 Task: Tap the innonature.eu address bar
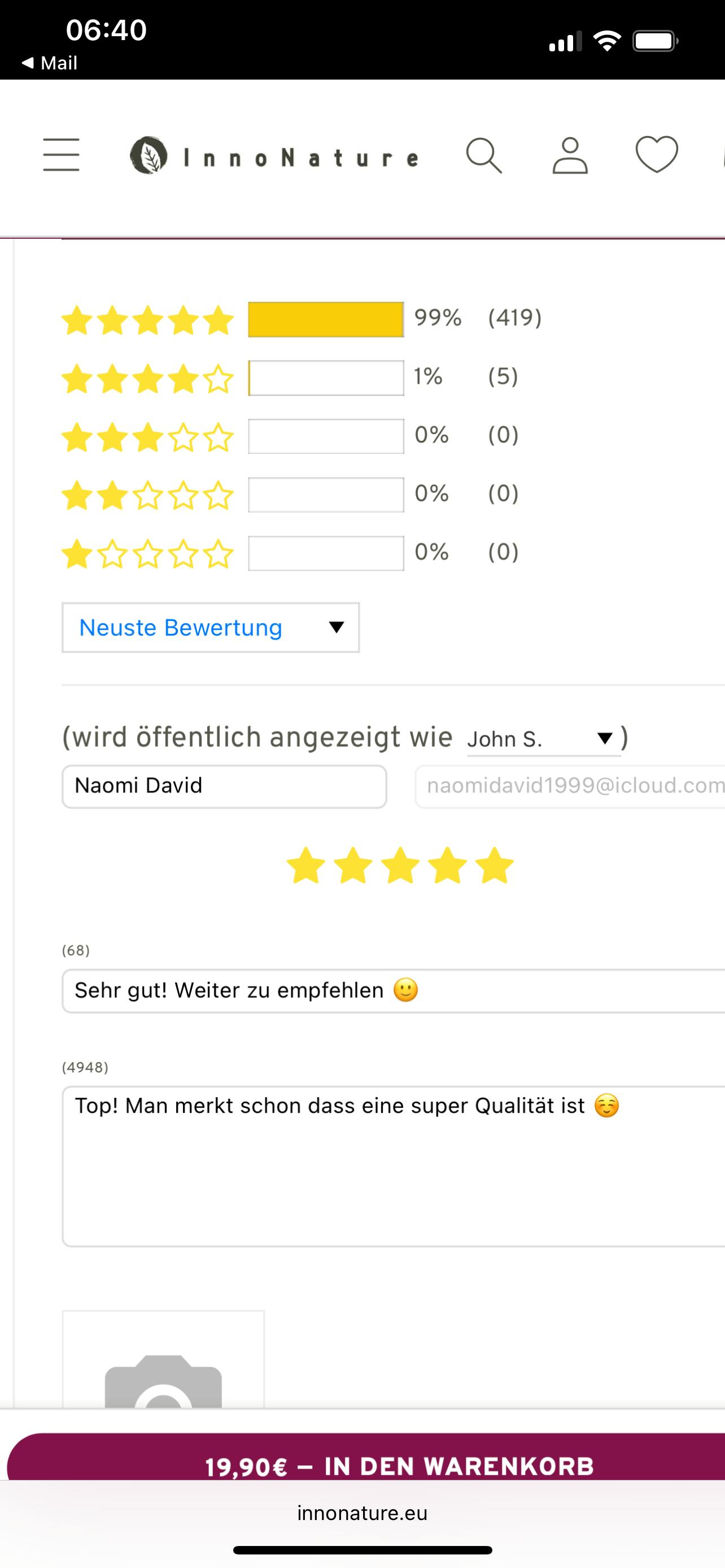tap(362, 1513)
